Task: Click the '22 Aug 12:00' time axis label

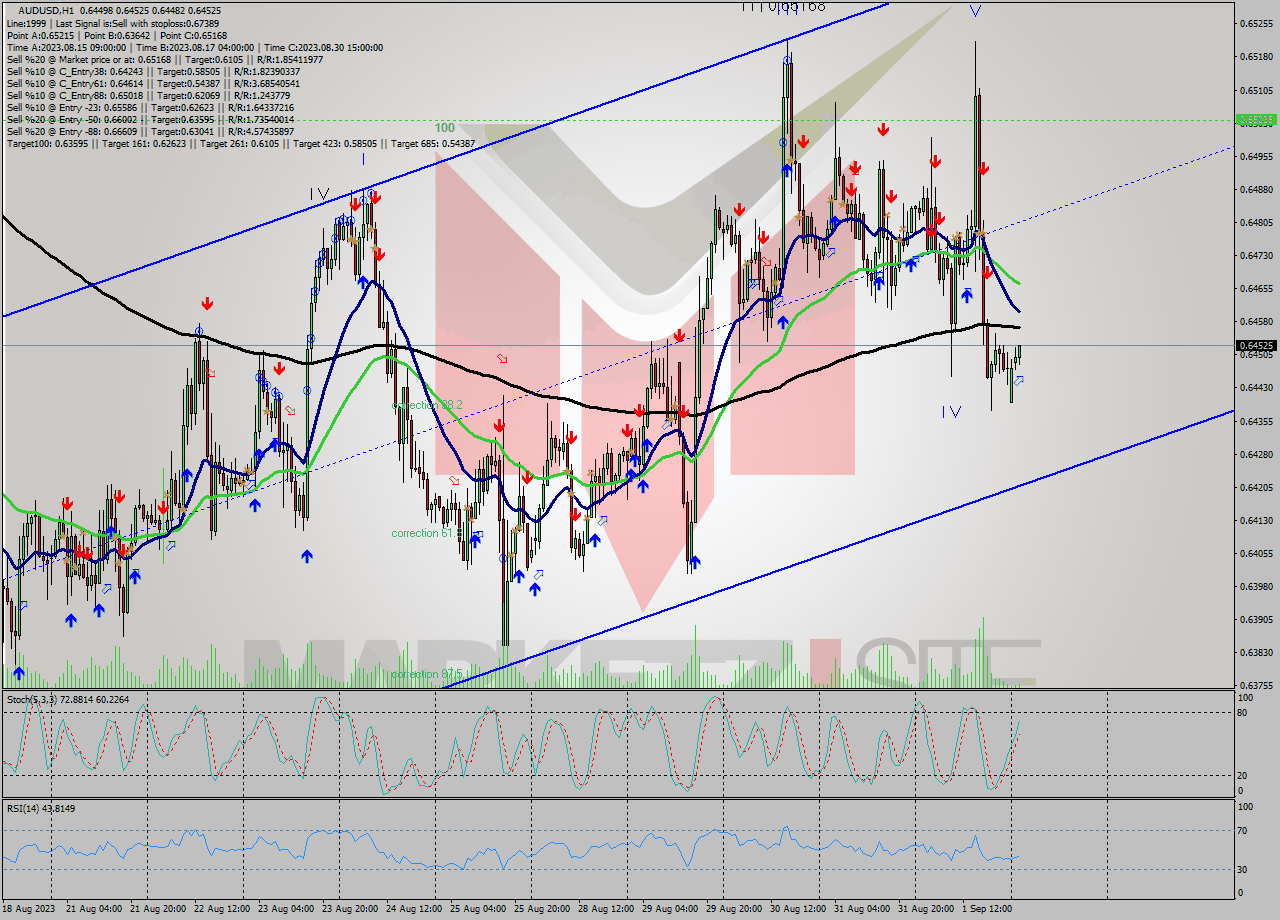Action: click(222, 908)
